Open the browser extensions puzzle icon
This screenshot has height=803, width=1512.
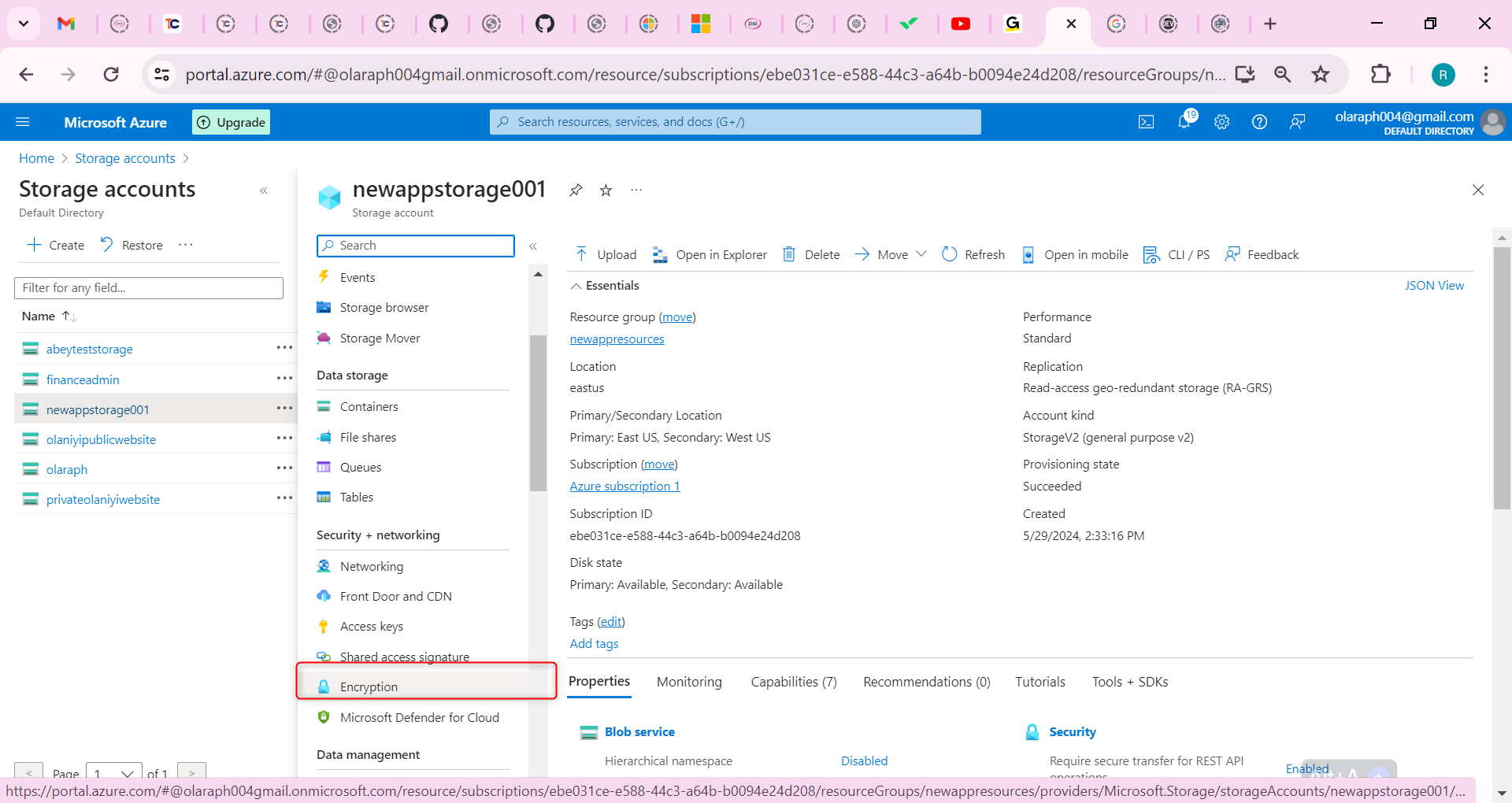point(1380,74)
